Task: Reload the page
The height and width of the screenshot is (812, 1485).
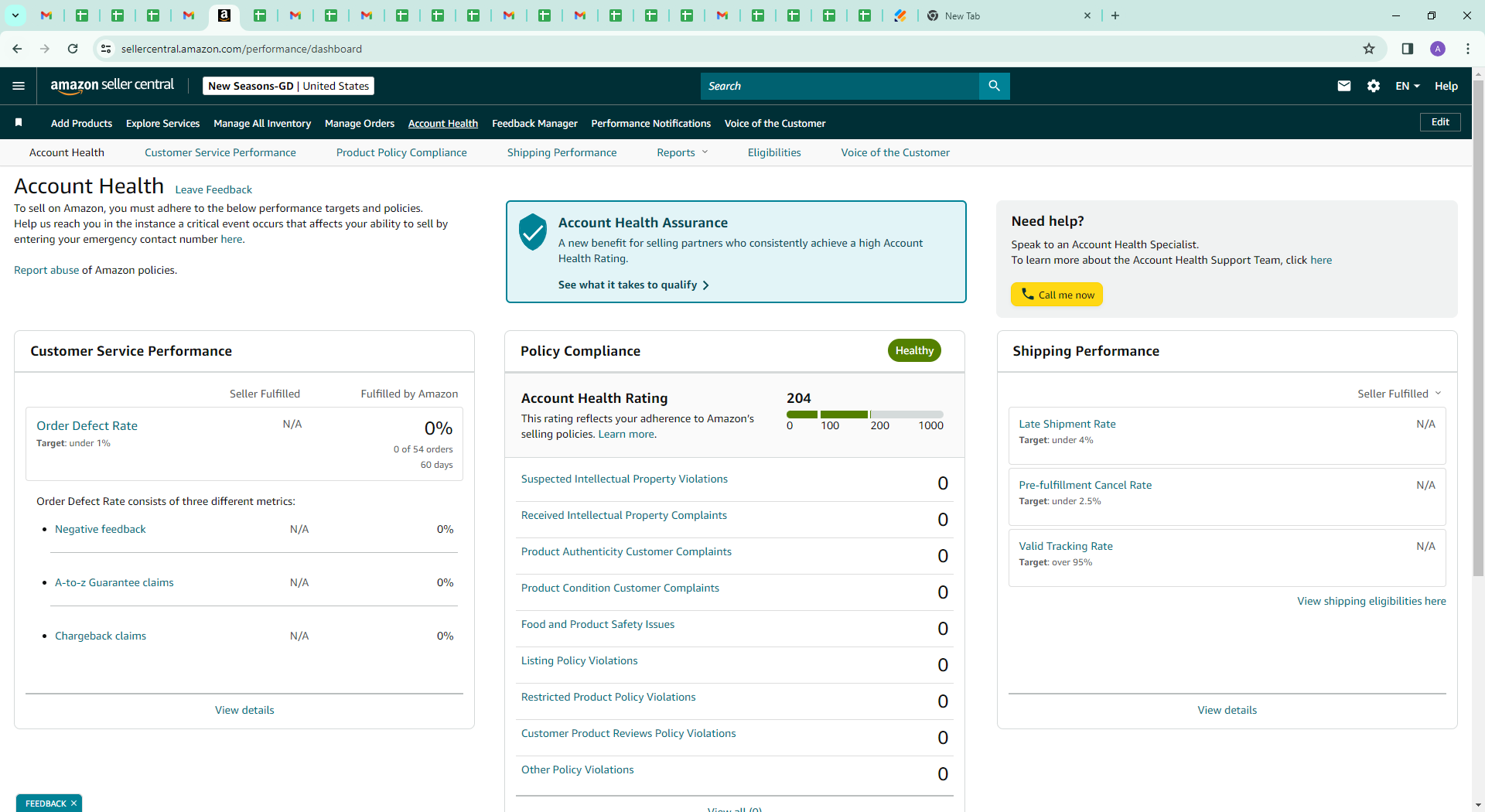Action: [x=73, y=49]
